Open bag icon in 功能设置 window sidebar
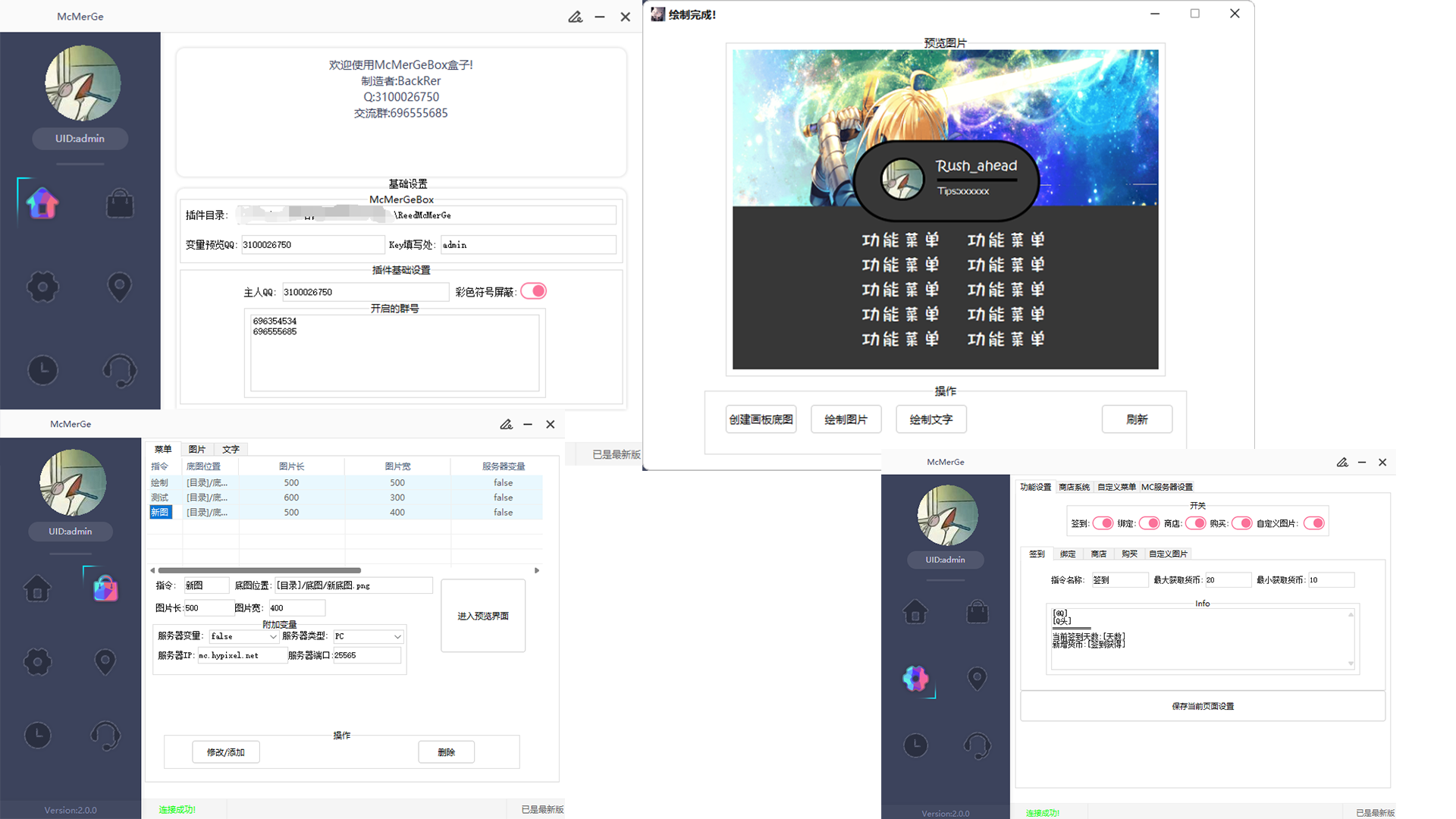This screenshot has height=819, width=1456. point(977,611)
